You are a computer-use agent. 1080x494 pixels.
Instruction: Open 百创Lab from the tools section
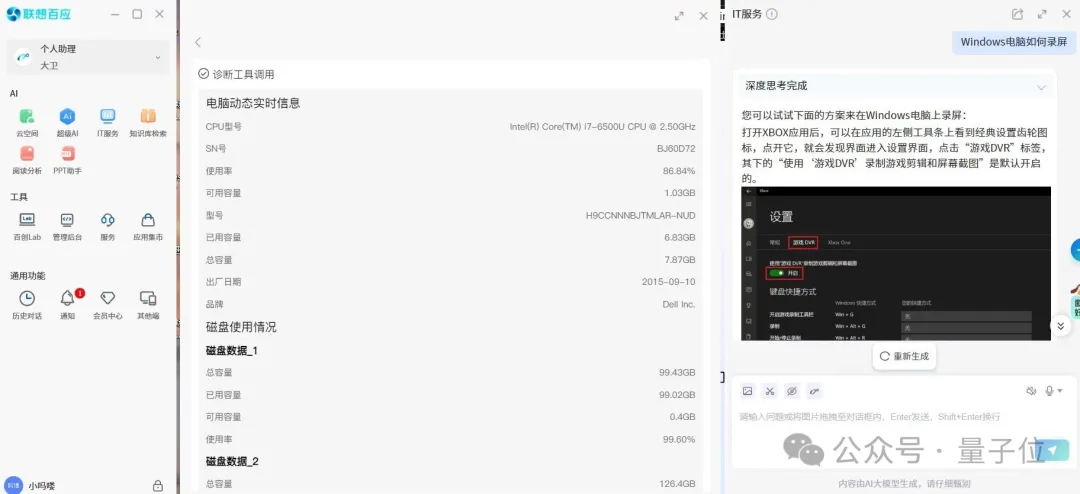point(27,220)
